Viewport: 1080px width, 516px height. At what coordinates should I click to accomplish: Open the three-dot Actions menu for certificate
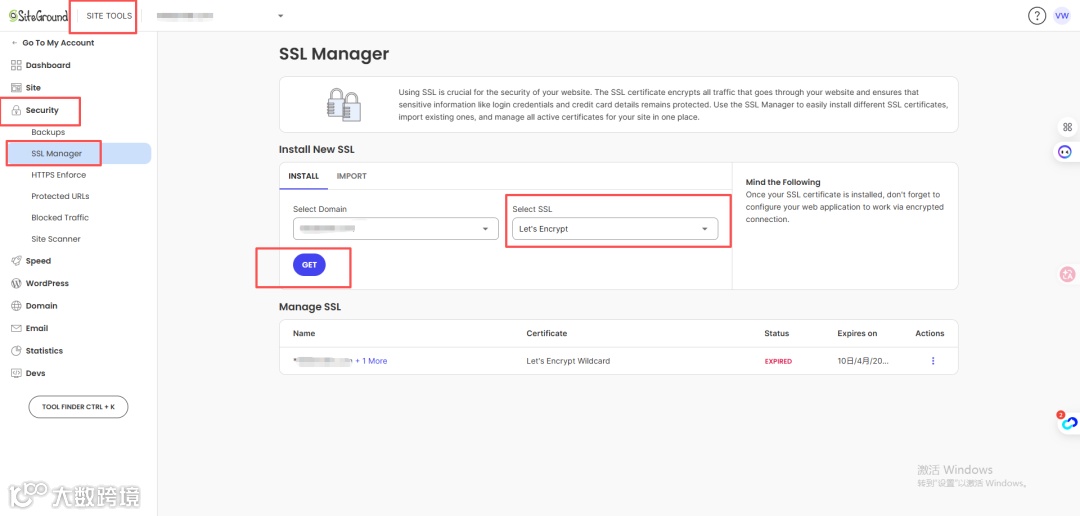tap(933, 361)
